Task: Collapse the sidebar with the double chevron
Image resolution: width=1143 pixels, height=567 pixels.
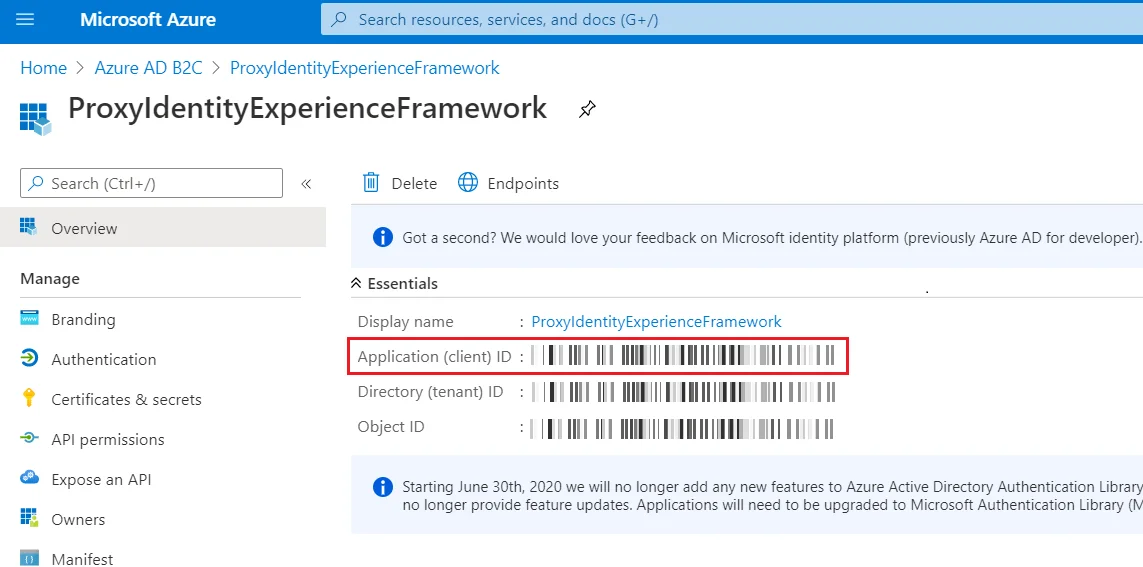Action: [x=306, y=184]
